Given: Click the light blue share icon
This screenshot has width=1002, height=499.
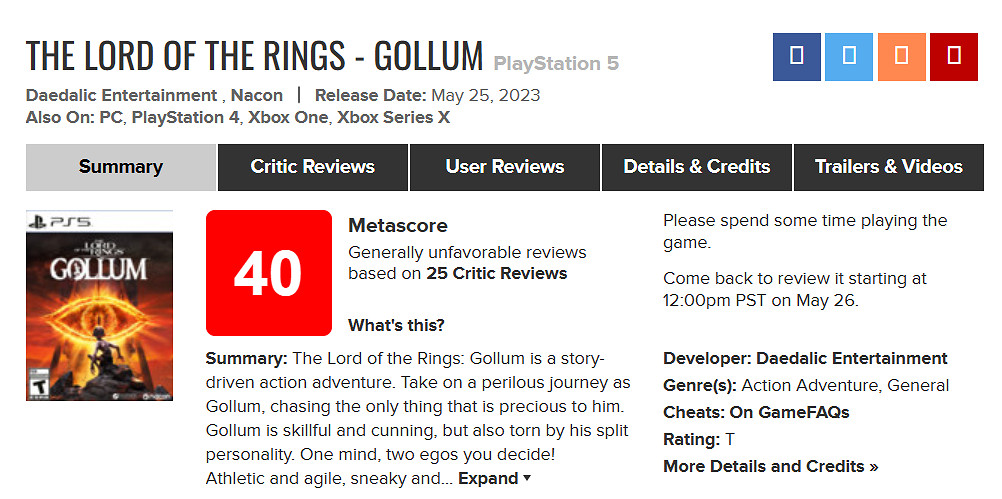Looking at the screenshot, I should [x=849, y=57].
